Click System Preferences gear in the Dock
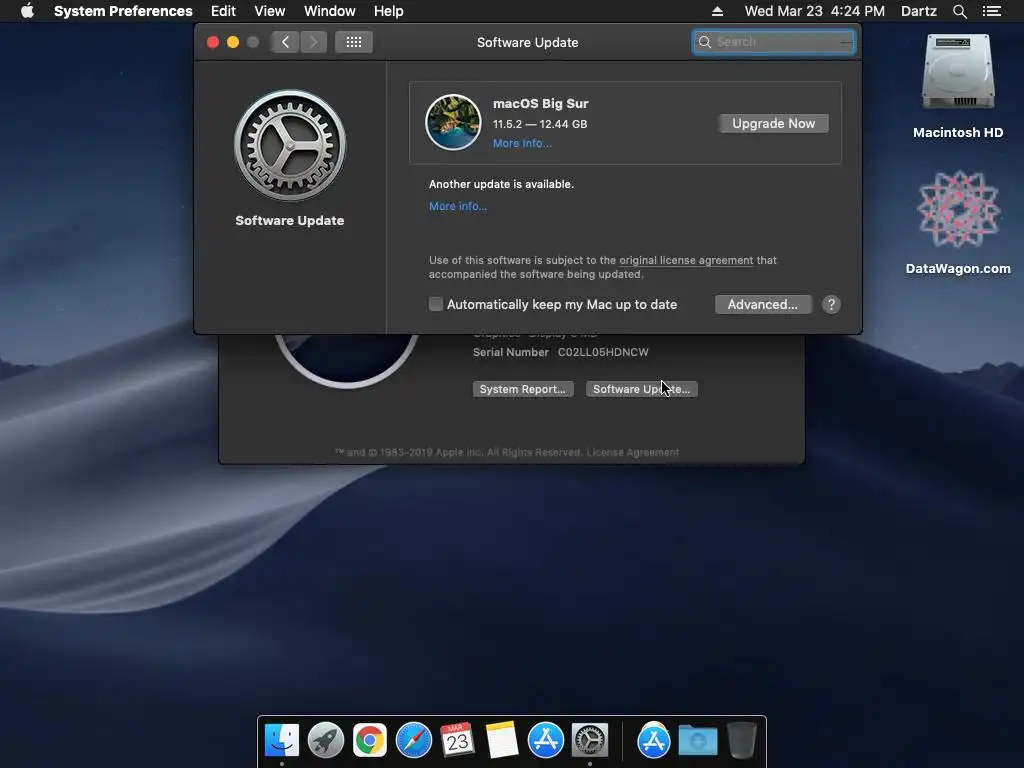 (x=590, y=741)
